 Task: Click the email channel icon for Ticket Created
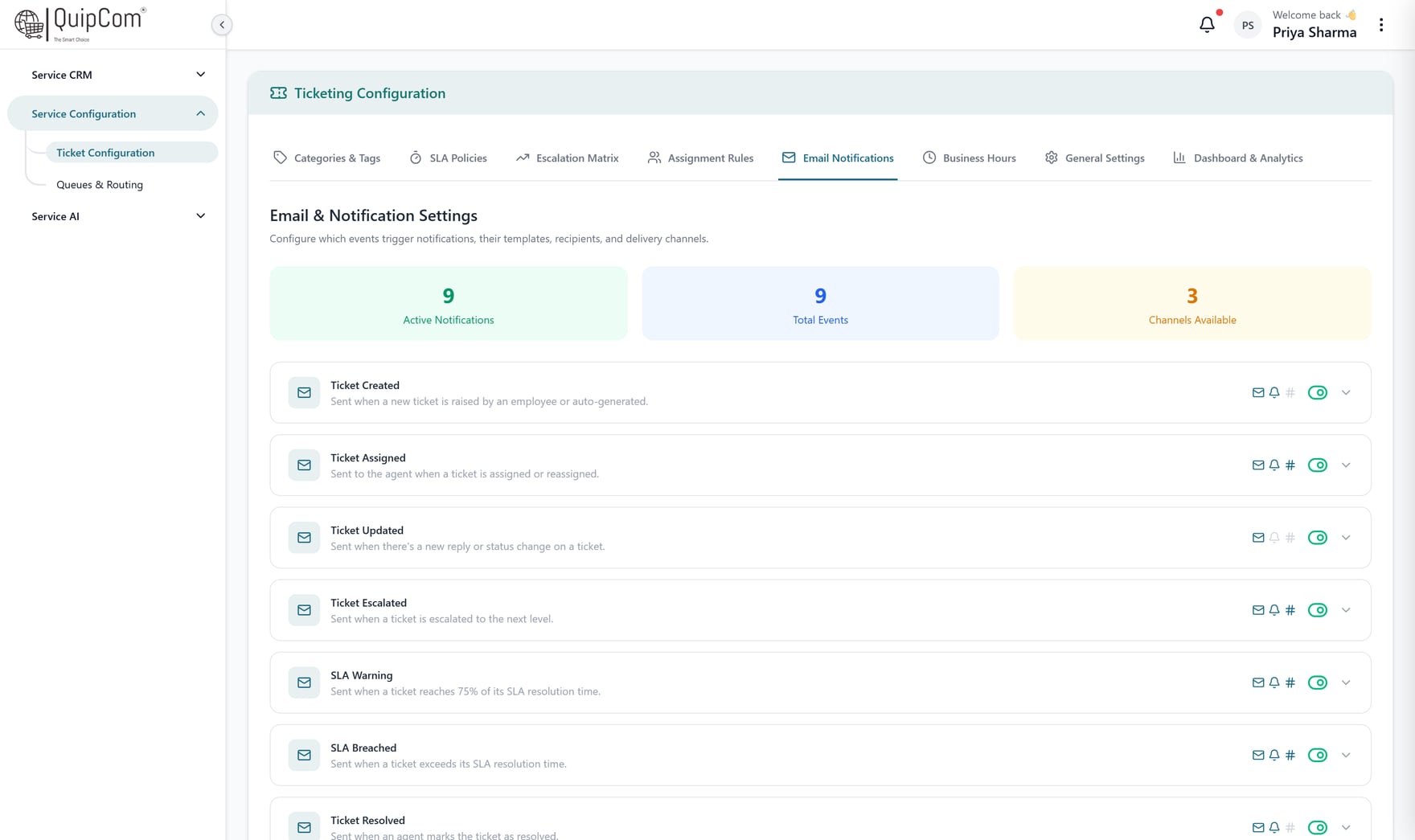tap(1258, 393)
